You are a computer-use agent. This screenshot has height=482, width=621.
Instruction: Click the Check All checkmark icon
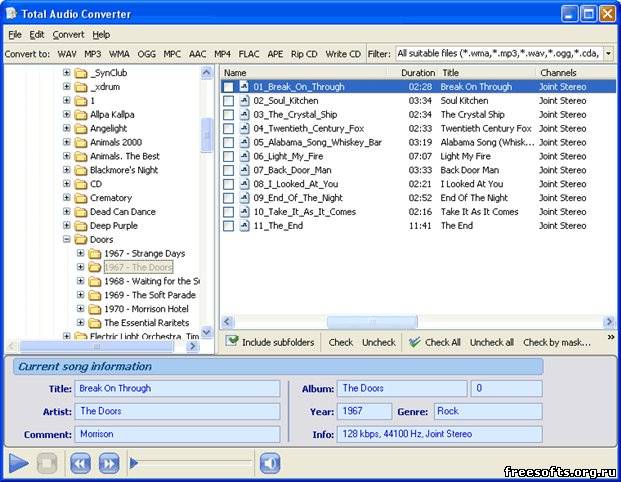(414, 342)
